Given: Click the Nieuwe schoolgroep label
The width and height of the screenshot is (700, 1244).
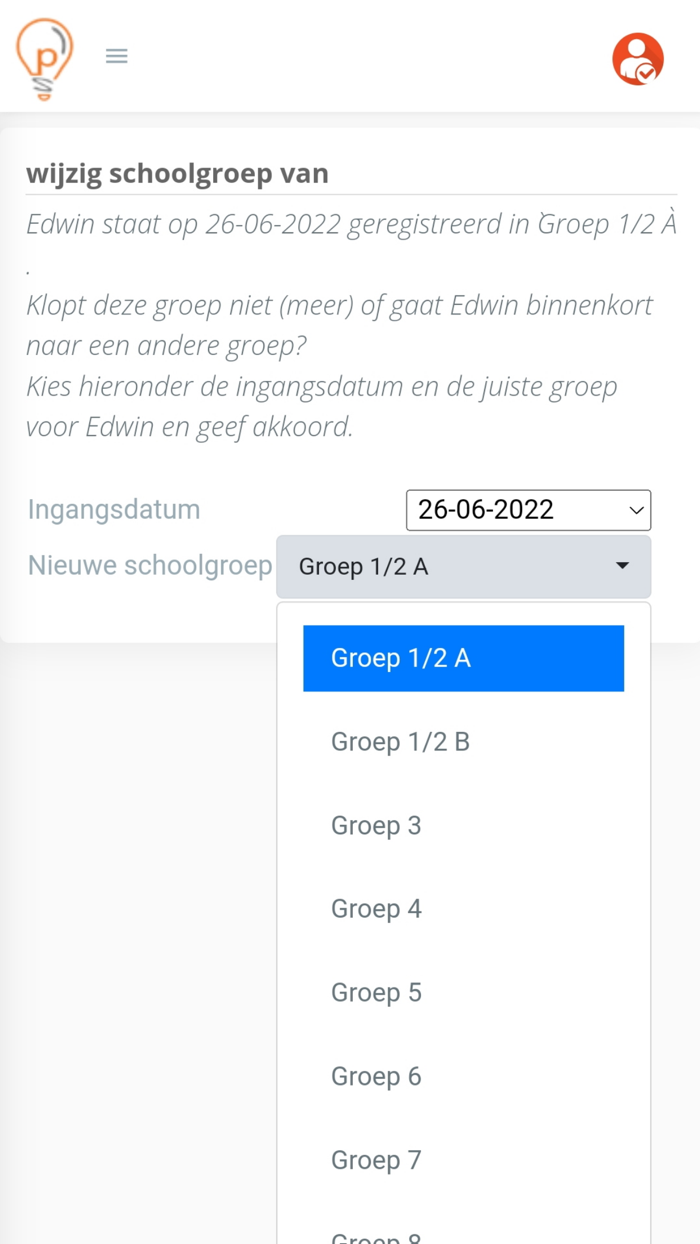Looking at the screenshot, I should (x=150, y=566).
